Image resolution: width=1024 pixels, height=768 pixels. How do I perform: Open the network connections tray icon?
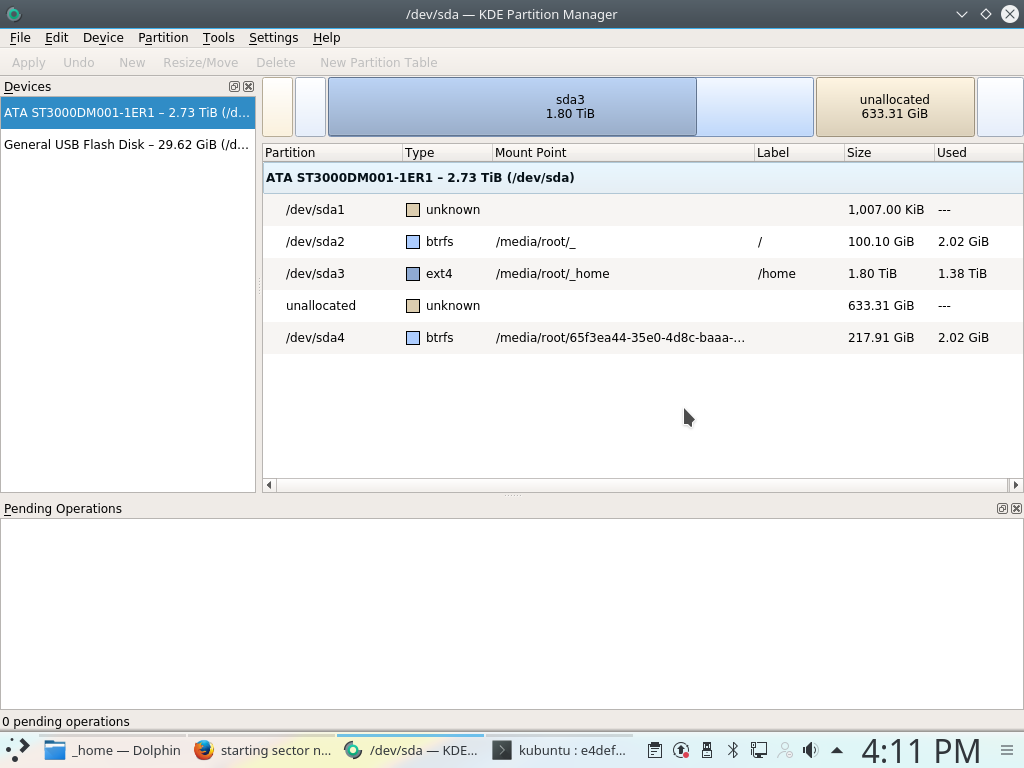(x=758, y=750)
